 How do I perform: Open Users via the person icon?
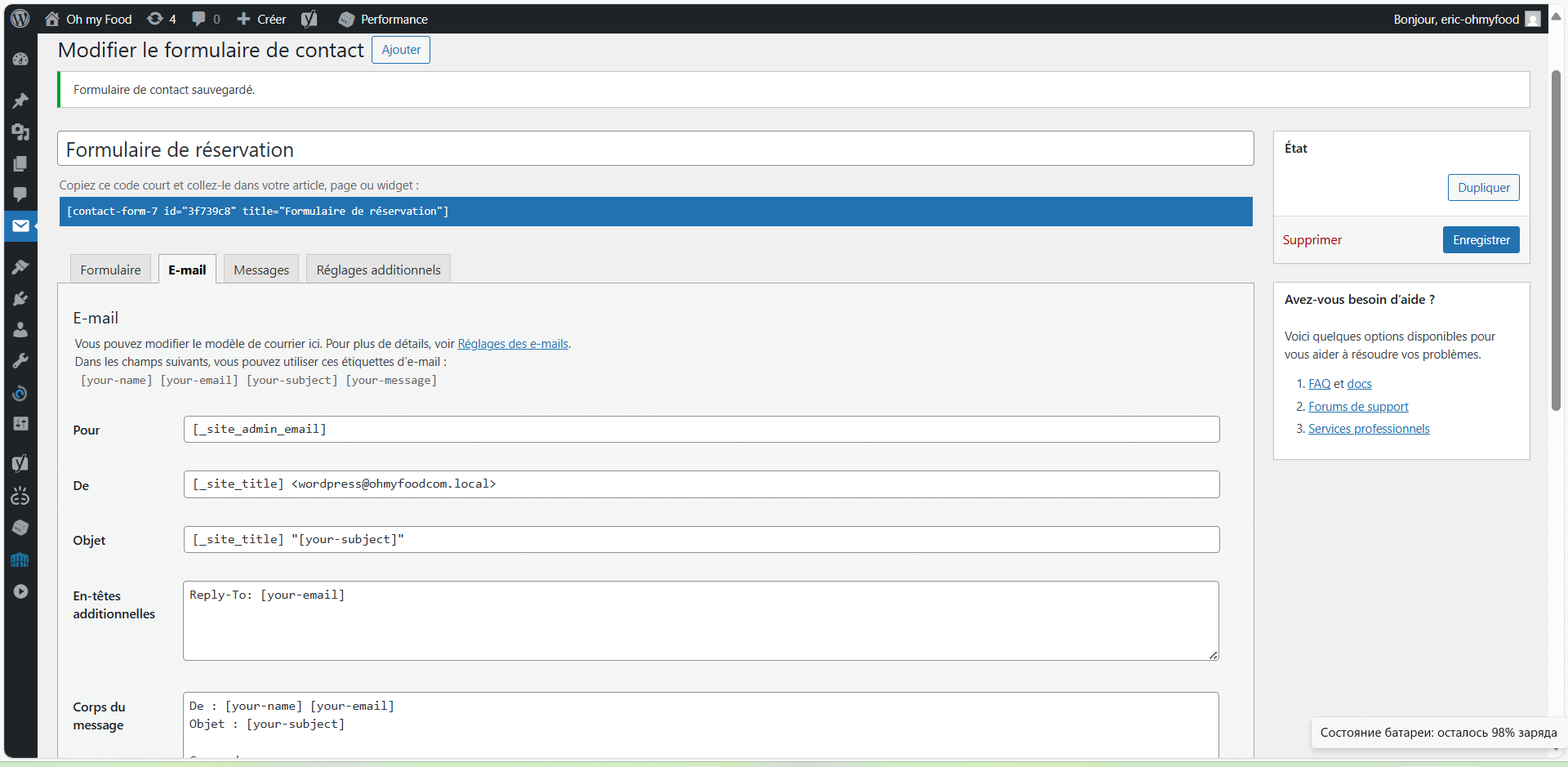20,330
